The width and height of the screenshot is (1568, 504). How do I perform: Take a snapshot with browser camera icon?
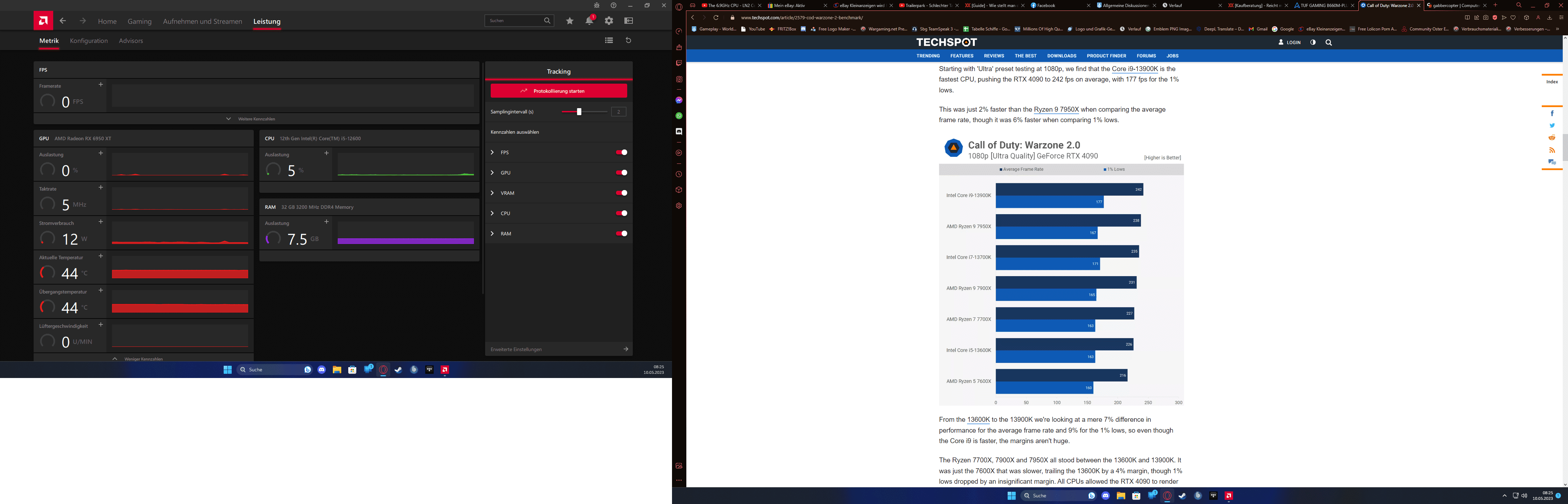pos(1486,17)
